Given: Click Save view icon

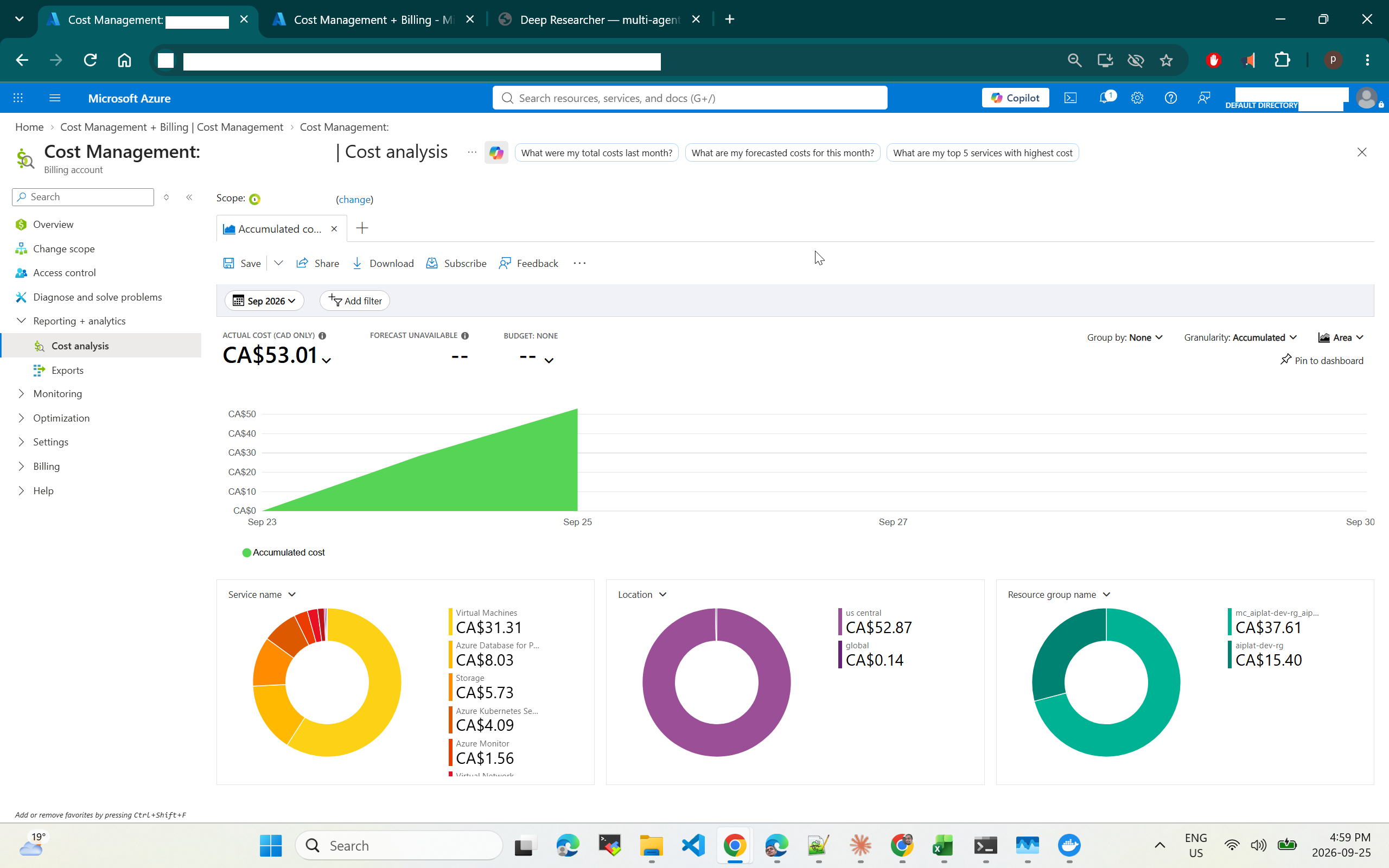Looking at the screenshot, I should [228, 263].
